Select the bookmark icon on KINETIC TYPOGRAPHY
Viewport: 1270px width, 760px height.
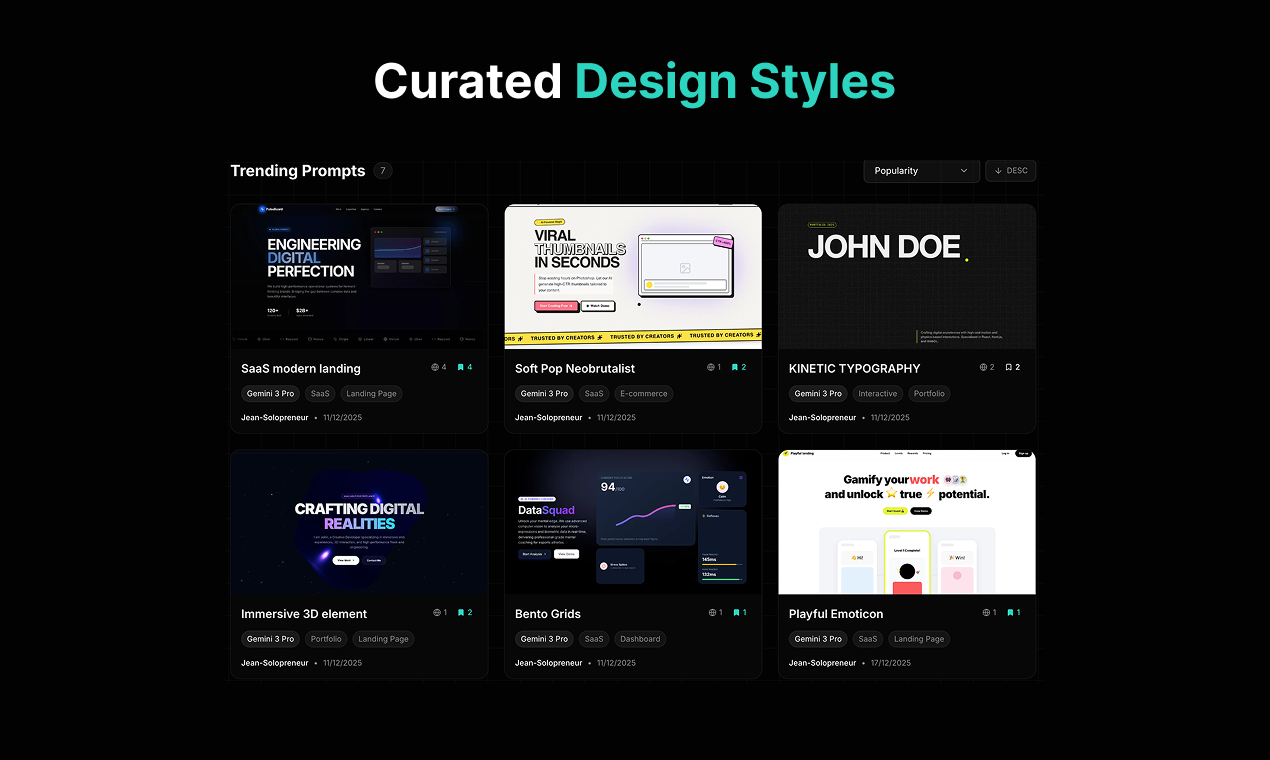pyautogui.click(x=1009, y=367)
